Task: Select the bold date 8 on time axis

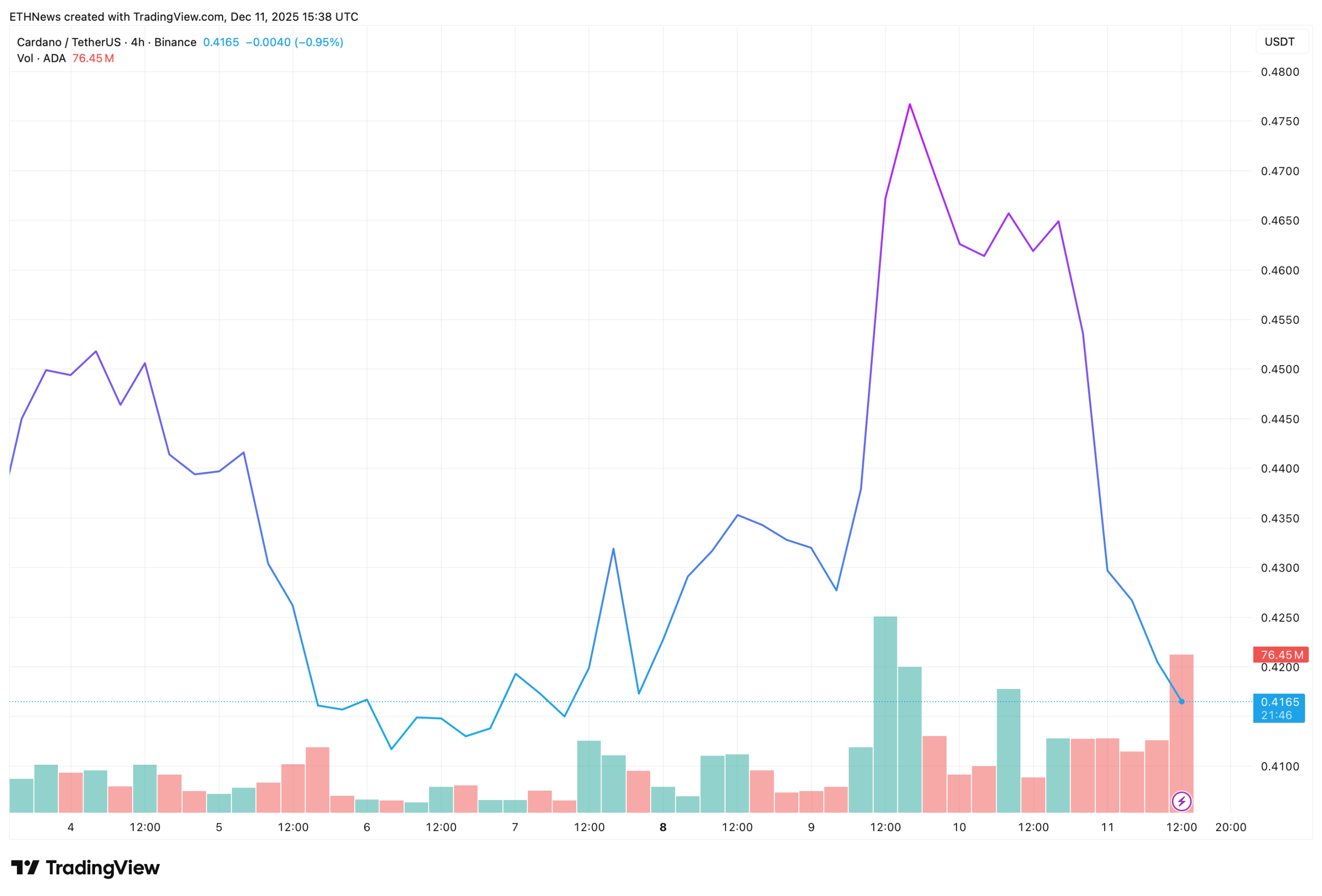Action: 663,828
